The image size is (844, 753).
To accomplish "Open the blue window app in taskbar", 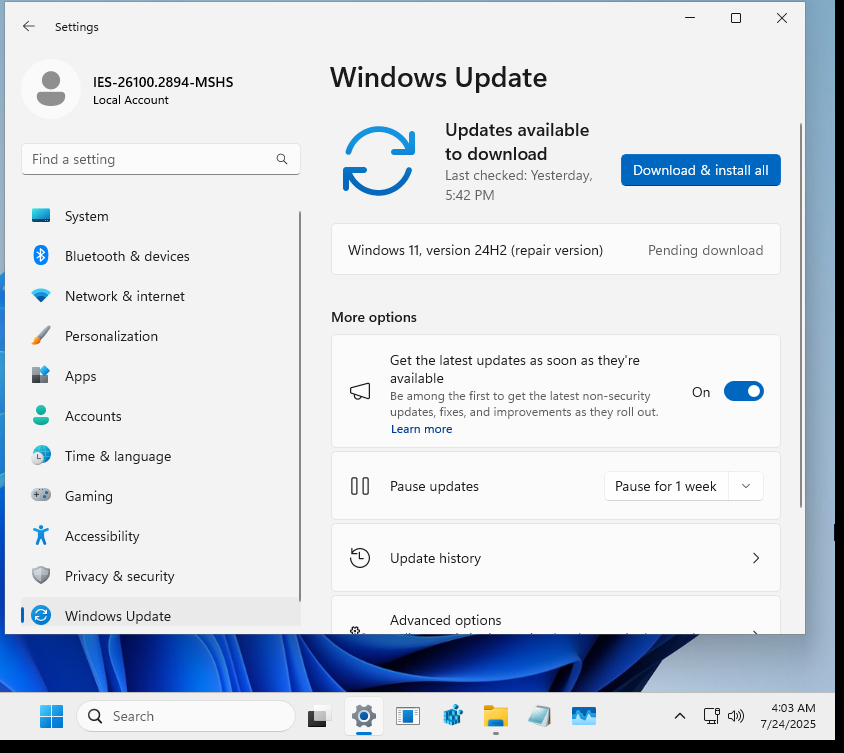I will coord(408,716).
